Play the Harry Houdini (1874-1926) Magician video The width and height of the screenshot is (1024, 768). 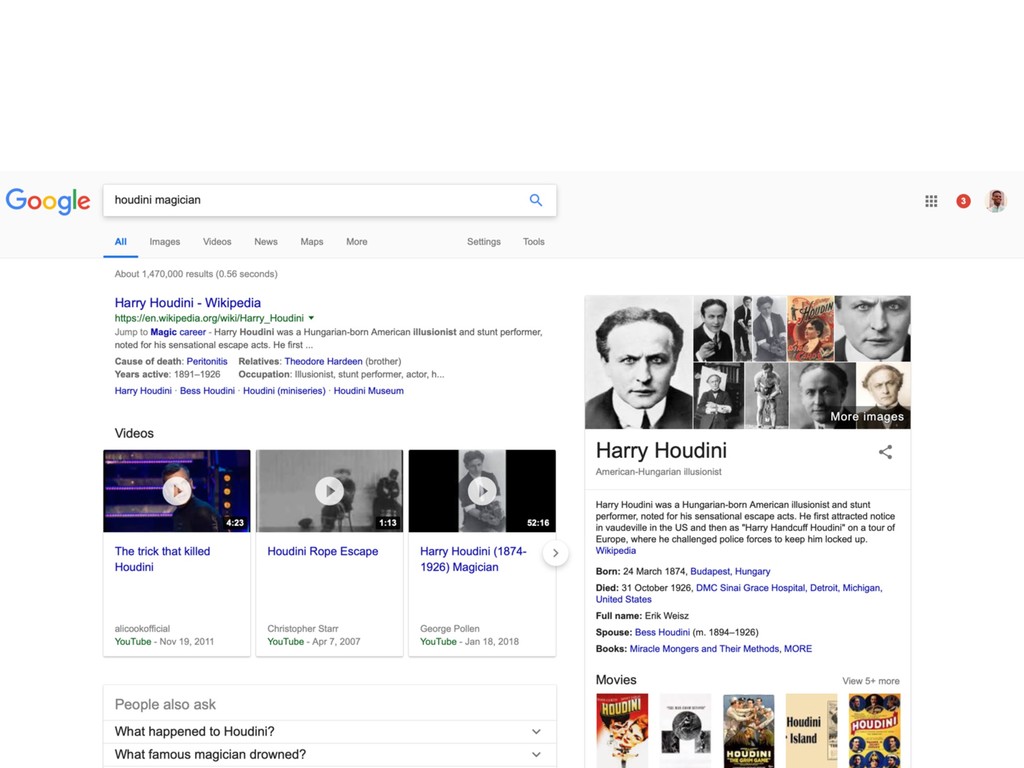[x=483, y=490]
